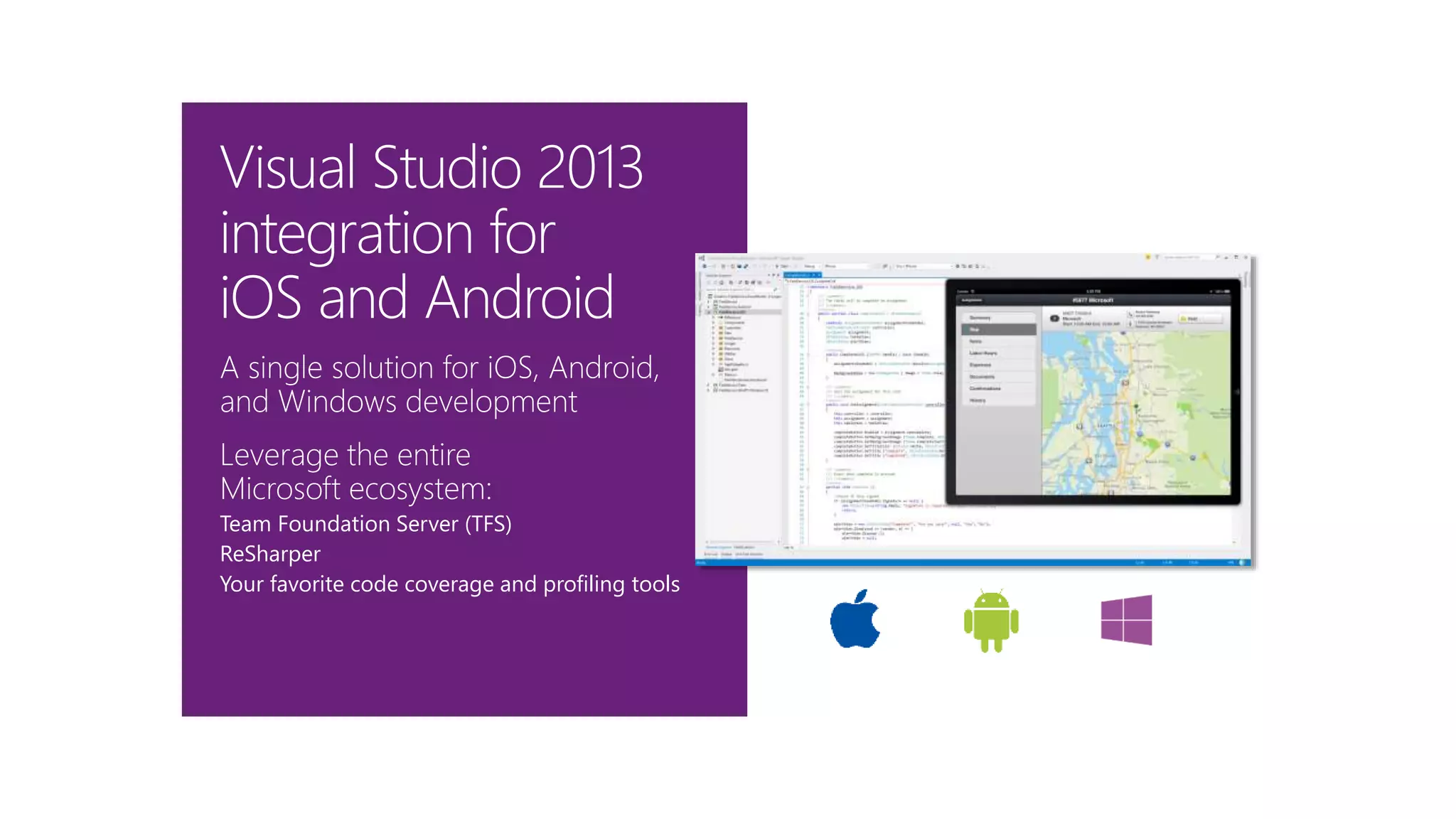The width and height of the screenshot is (1456, 819).
Task: Click the map view in iPad simulator
Action: click(1136, 412)
